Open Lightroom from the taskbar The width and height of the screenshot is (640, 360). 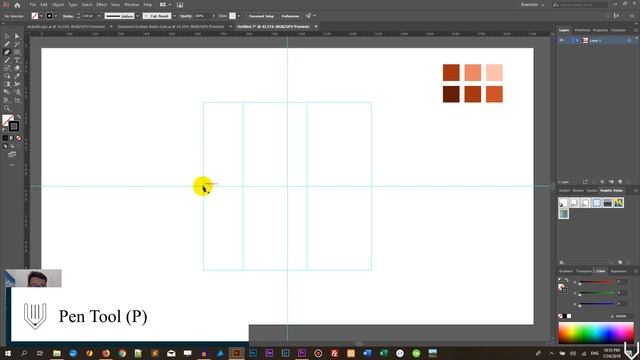285,353
